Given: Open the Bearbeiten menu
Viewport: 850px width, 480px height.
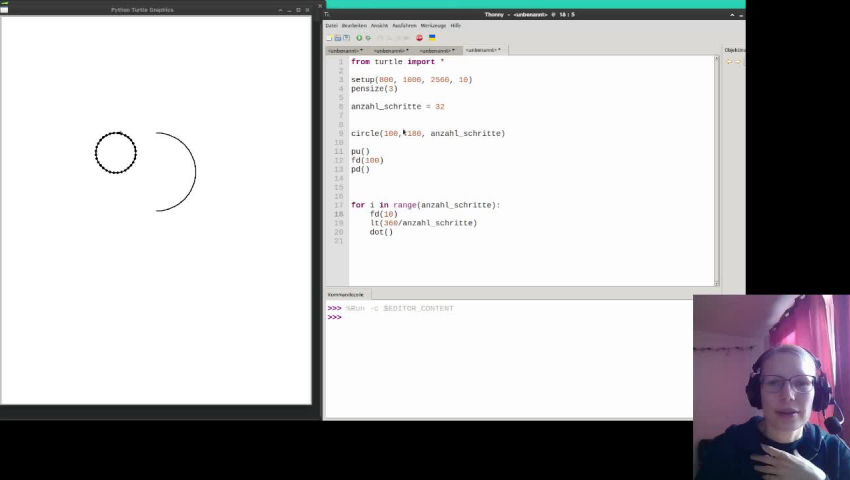Looking at the screenshot, I should click(354, 26).
